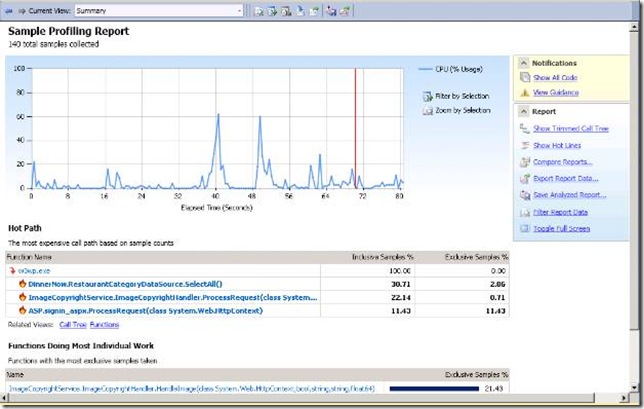
Task: Click the 22.14 inclusive samples cell
Action: click(x=367, y=297)
